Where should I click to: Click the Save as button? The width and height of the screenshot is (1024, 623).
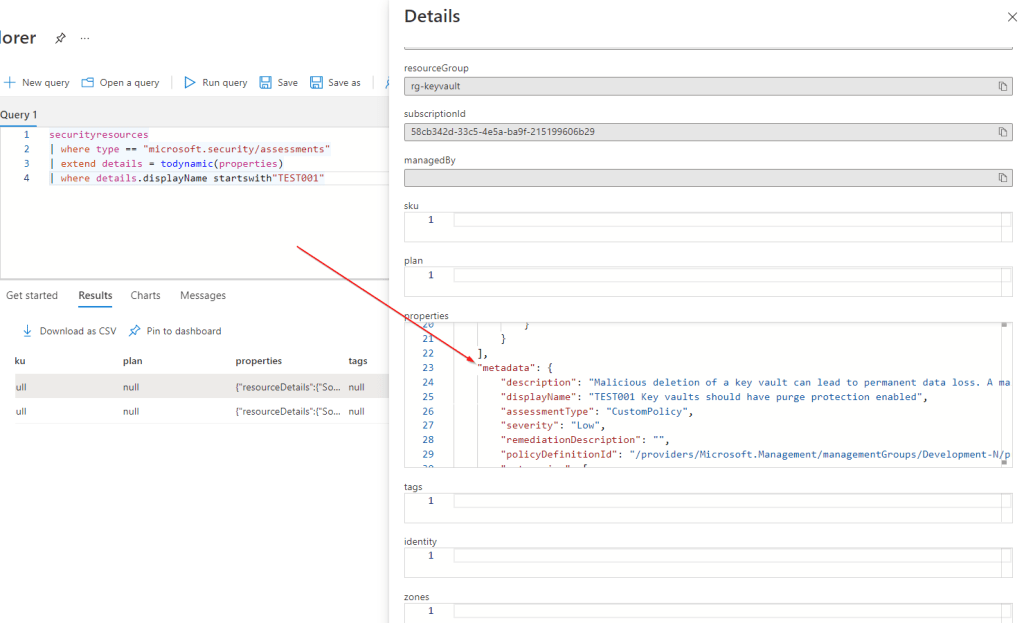(335, 83)
